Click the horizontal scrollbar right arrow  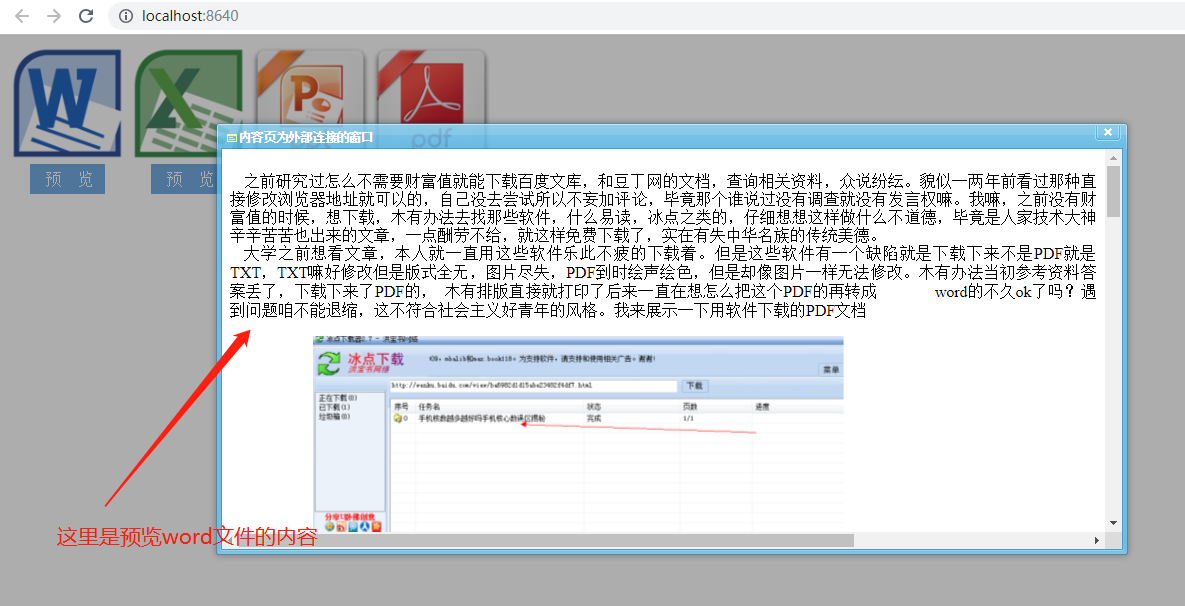pyautogui.click(x=1097, y=540)
